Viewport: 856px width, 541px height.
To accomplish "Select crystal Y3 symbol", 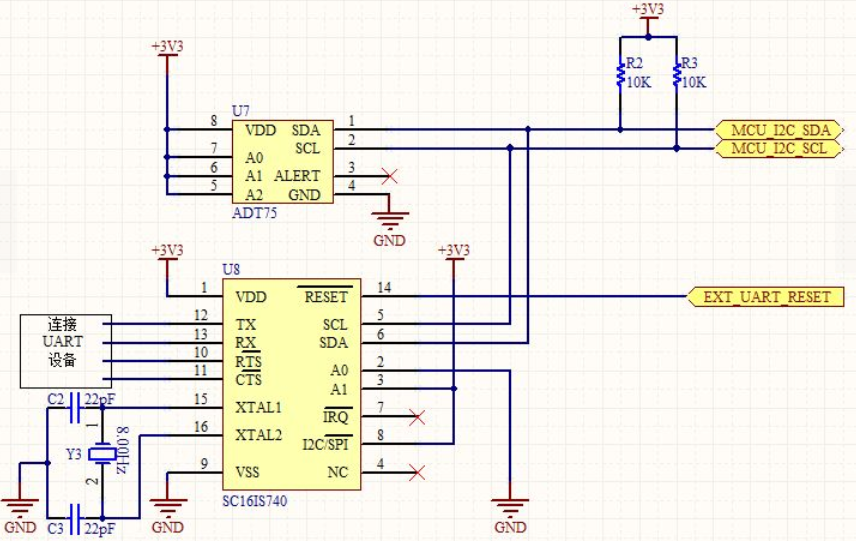I will pos(102,454).
